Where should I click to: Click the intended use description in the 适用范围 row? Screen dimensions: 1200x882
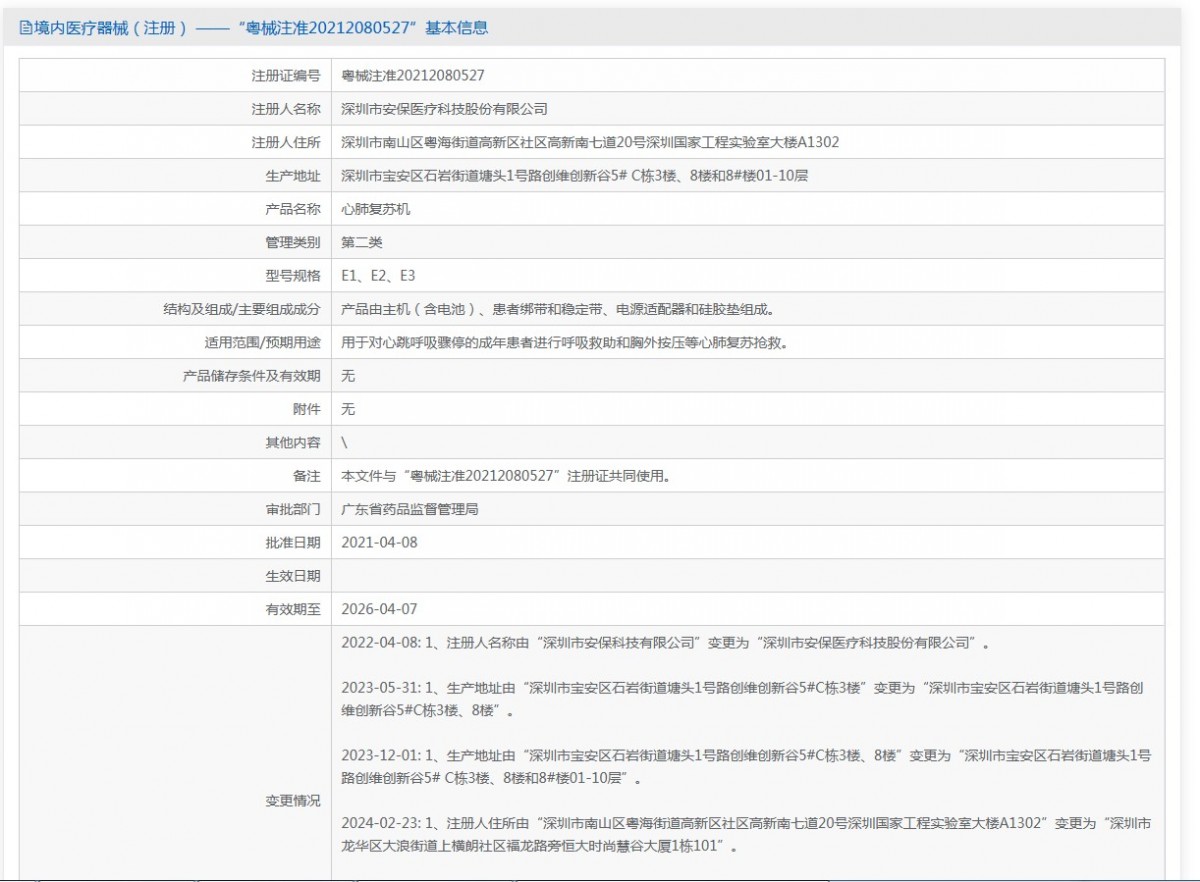click(564, 342)
